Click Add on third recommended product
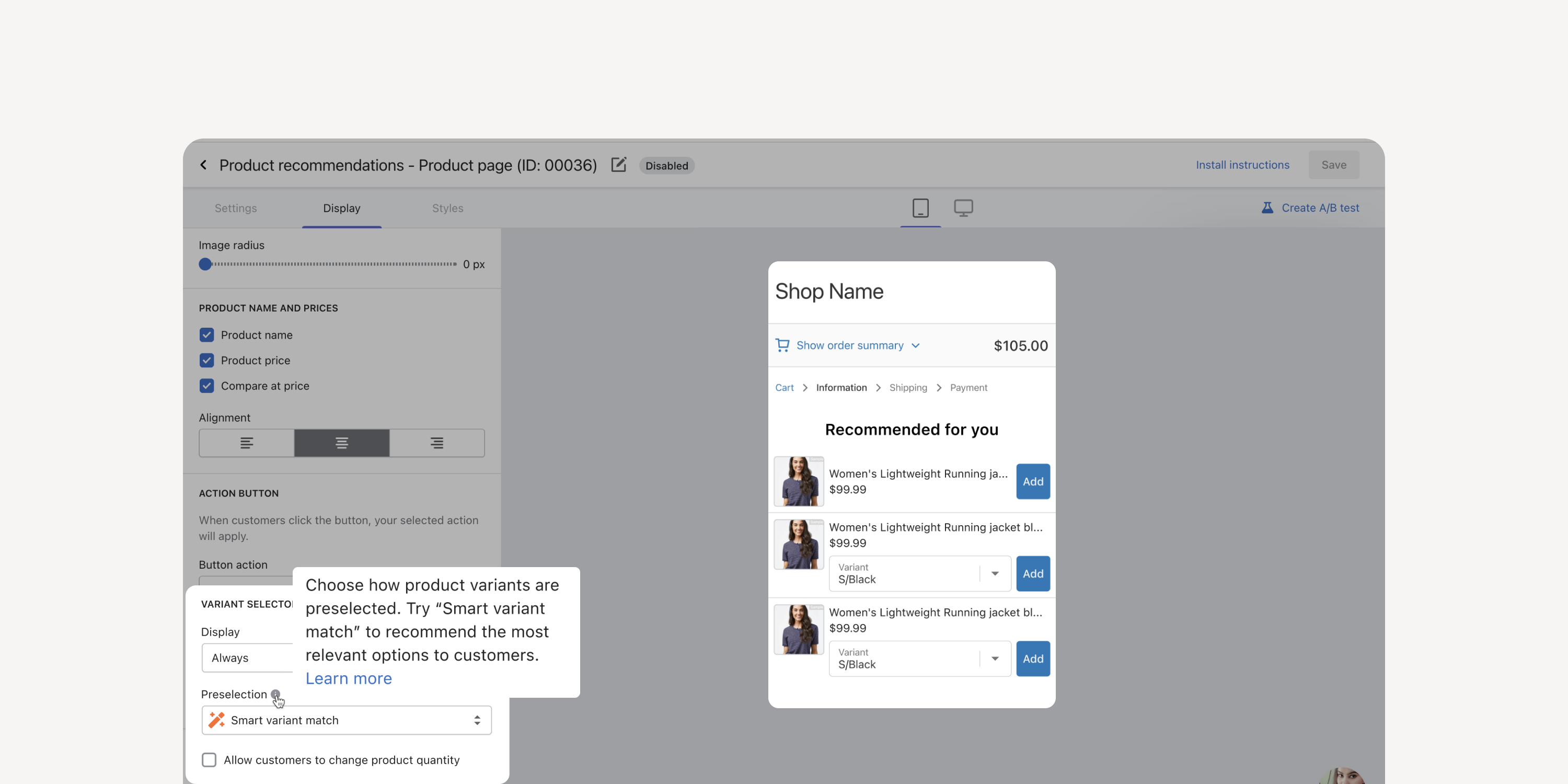The height and width of the screenshot is (784, 1568). coord(1033,659)
